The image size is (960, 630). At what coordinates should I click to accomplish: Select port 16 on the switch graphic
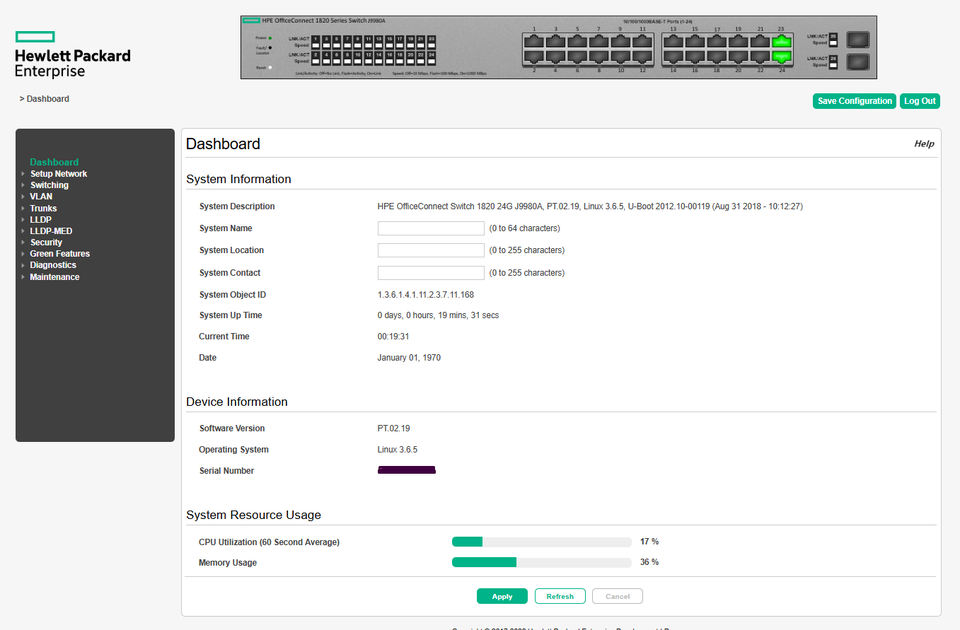coord(695,57)
